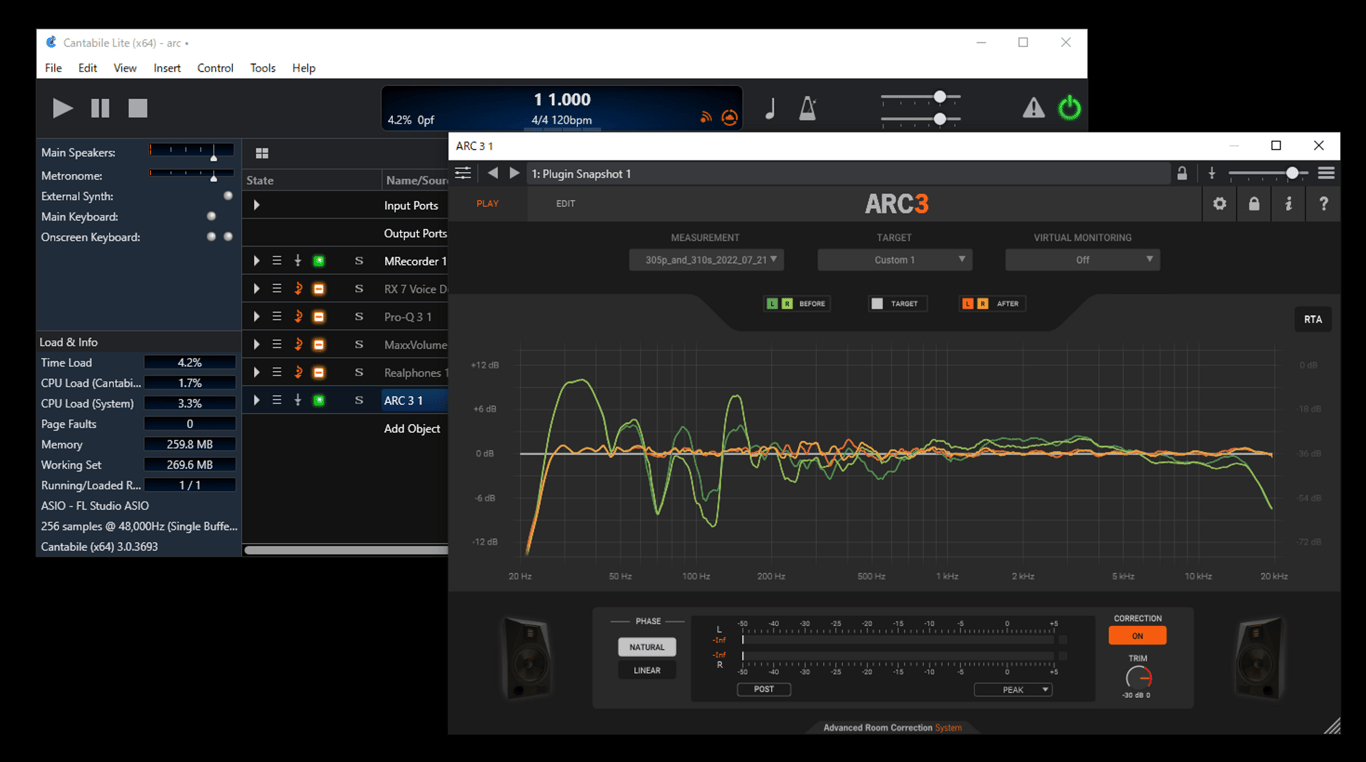Click the signal icon on ARC 3 1 row
This screenshot has height=762, width=1366.
(x=298, y=401)
